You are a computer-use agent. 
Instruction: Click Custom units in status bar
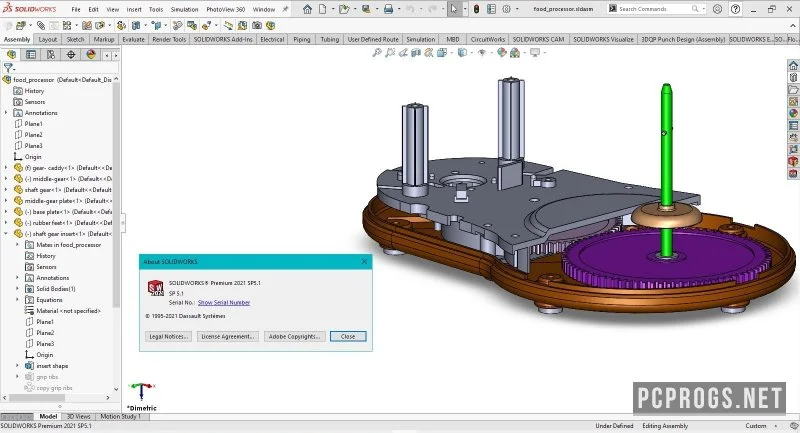pos(756,426)
